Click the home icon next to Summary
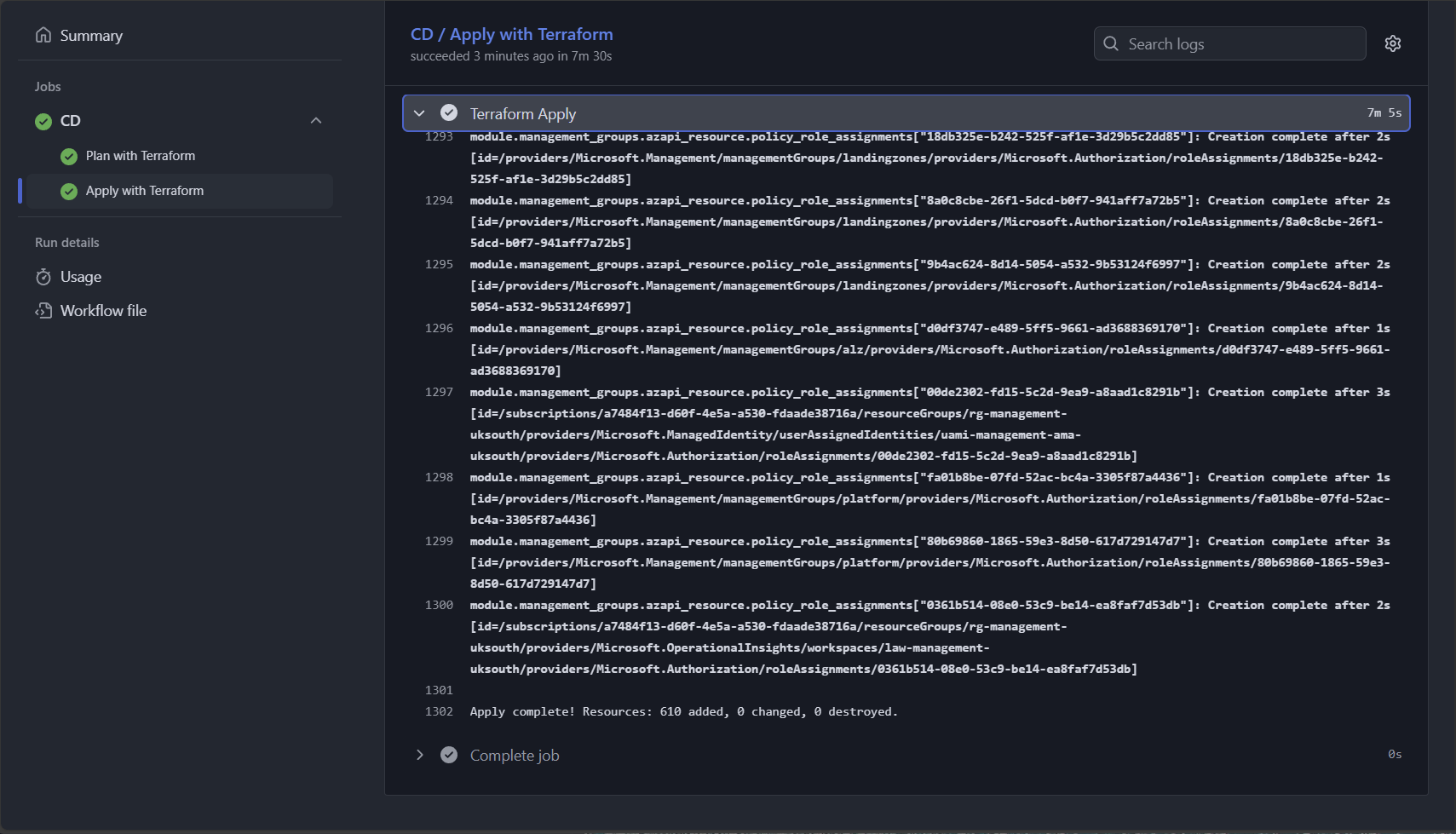 coord(43,34)
